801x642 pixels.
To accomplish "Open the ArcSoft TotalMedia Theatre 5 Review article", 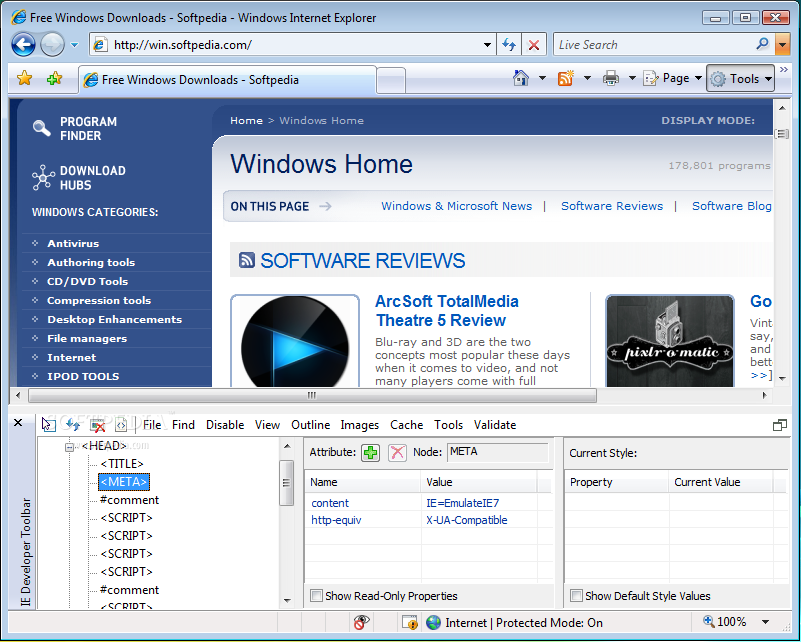I will (x=446, y=311).
